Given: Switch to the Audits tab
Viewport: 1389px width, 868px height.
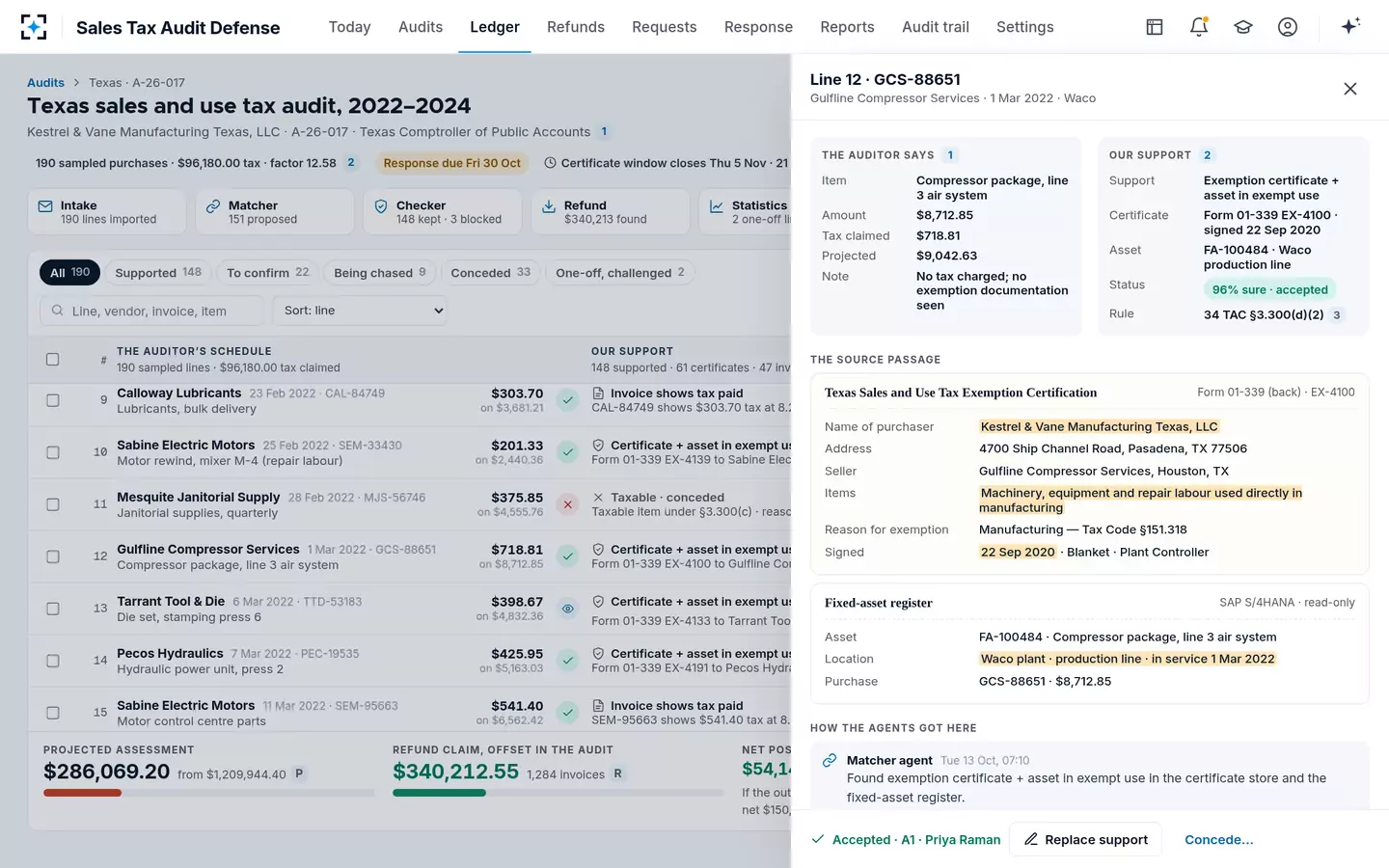Looking at the screenshot, I should coord(421,27).
